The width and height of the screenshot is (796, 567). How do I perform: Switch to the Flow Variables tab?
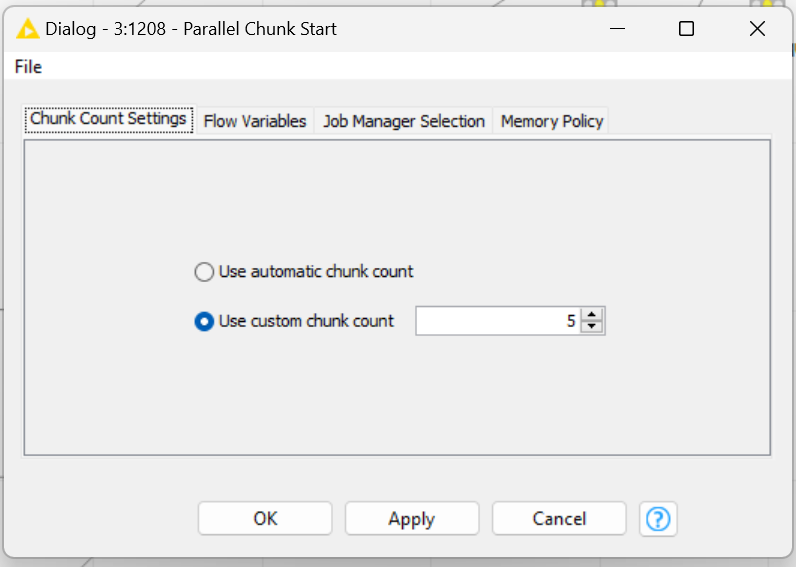[255, 121]
